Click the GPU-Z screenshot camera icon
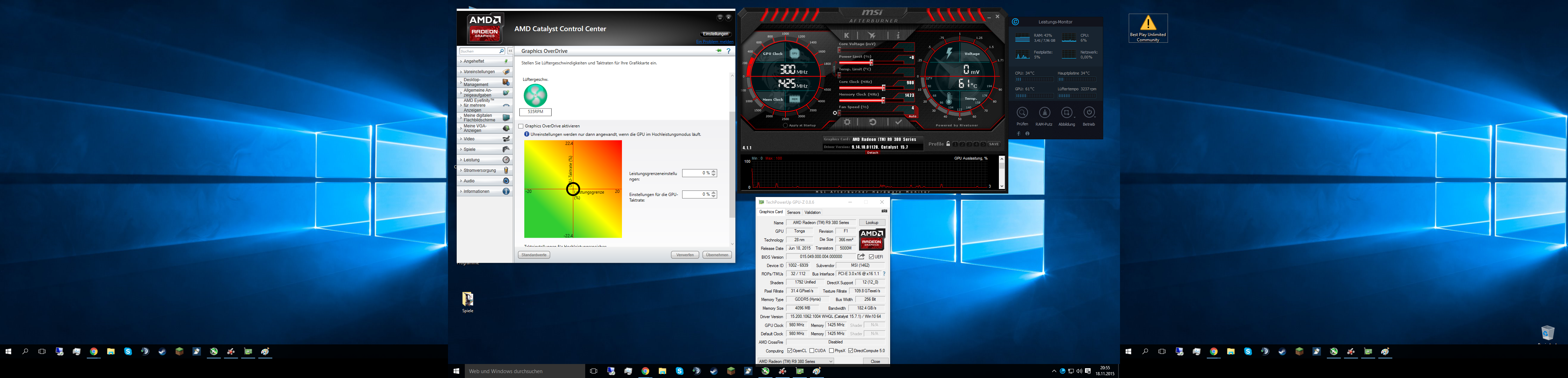 coord(884,211)
